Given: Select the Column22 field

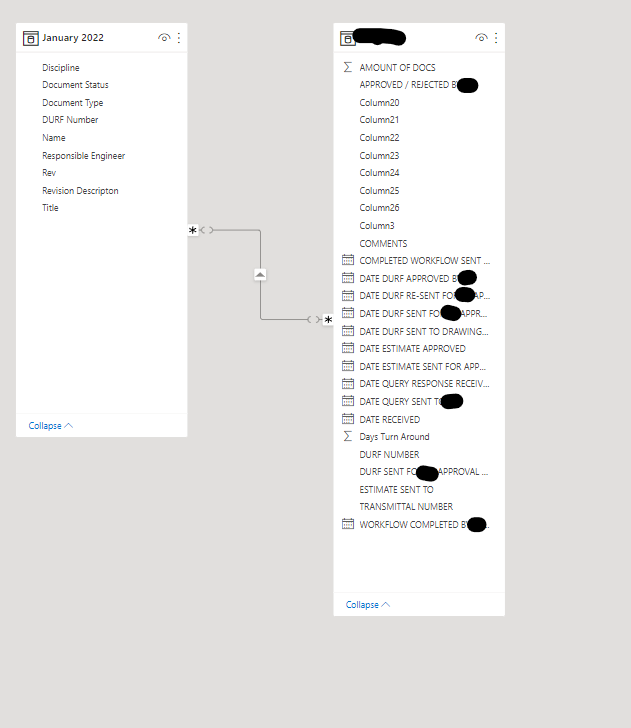Looking at the screenshot, I should click(x=379, y=138).
